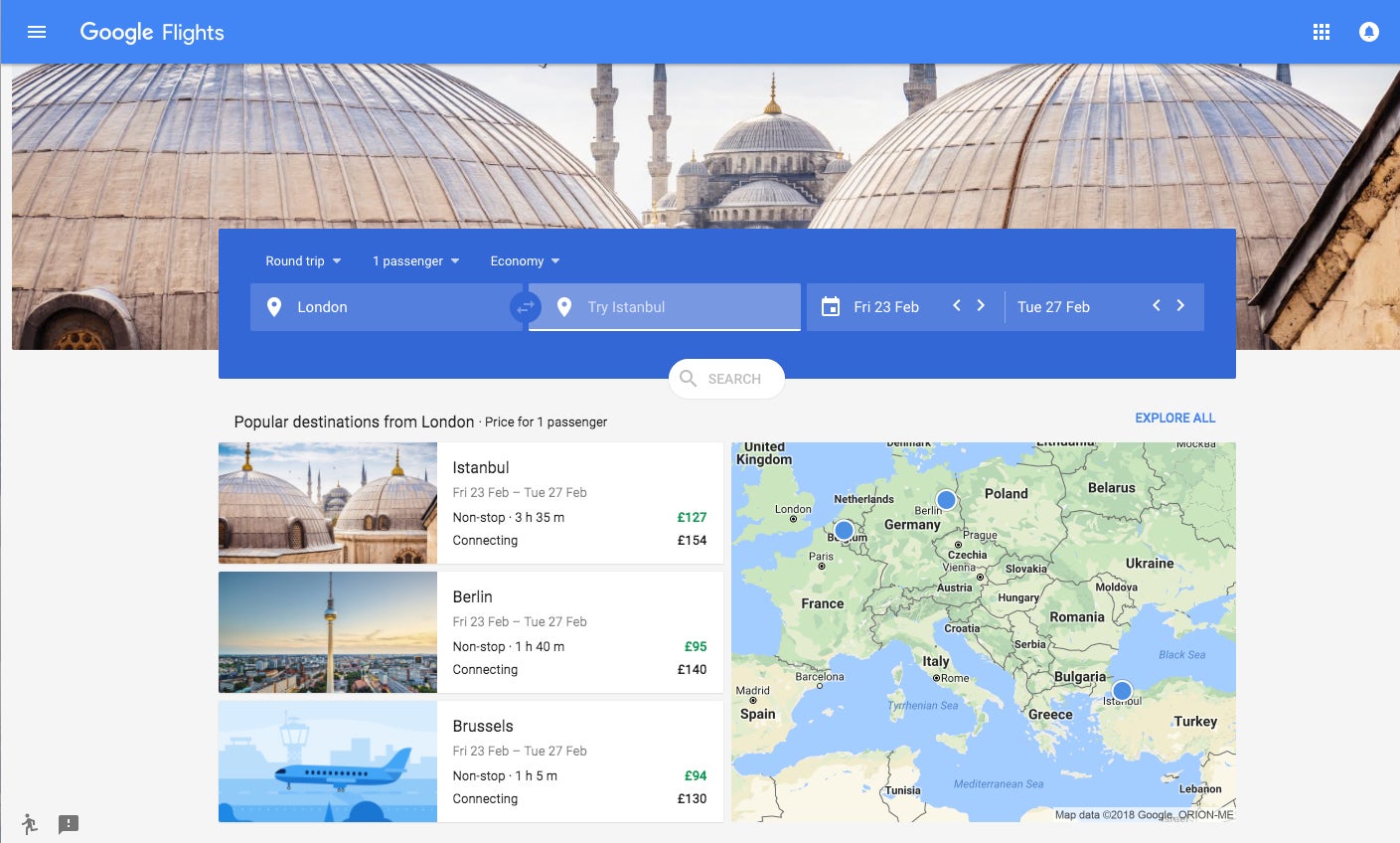The height and width of the screenshot is (843, 1400).
Task: Select the Berlin marker on the map
Action: [x=947, y=499]
